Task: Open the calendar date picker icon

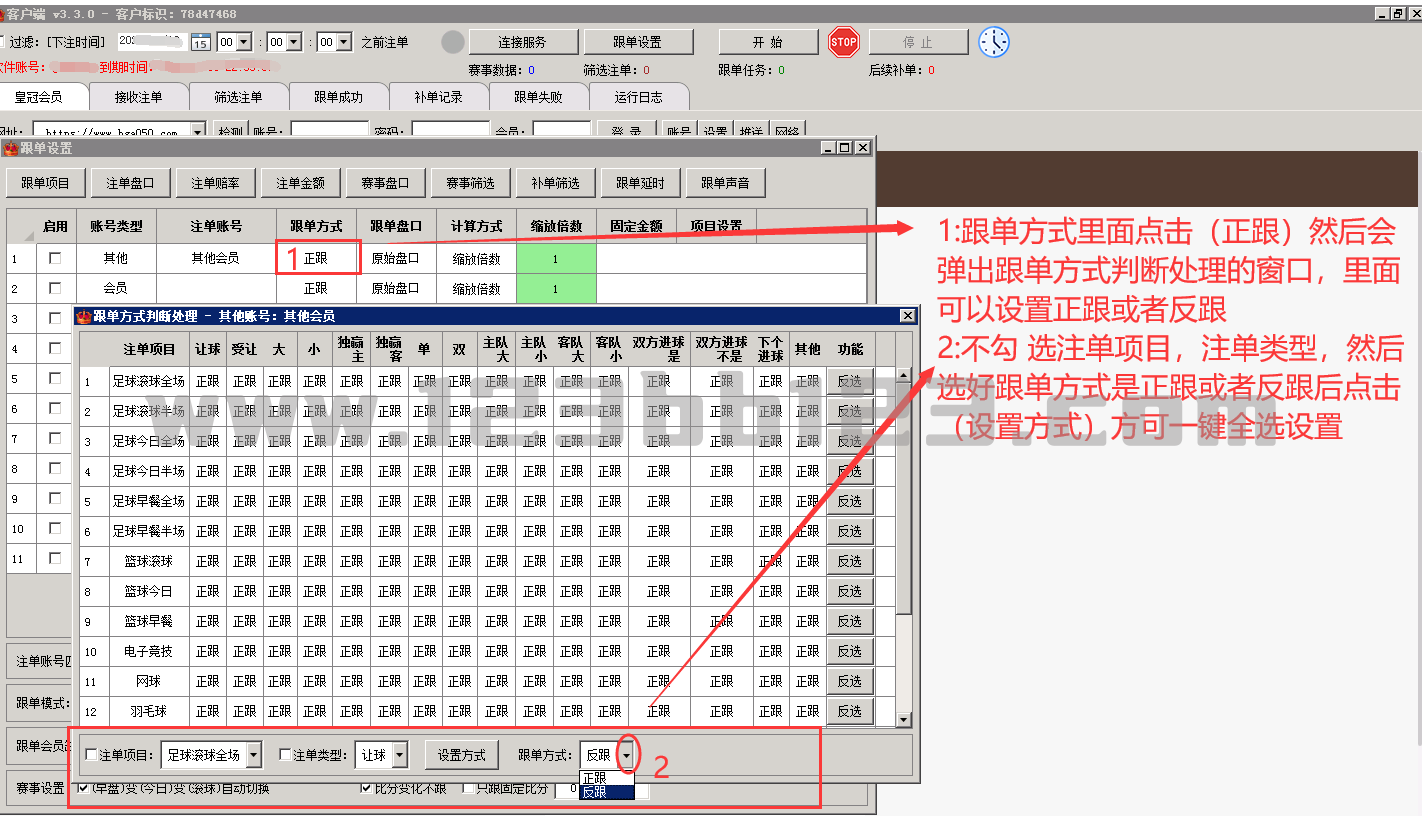Action: (x=200, y=42)
